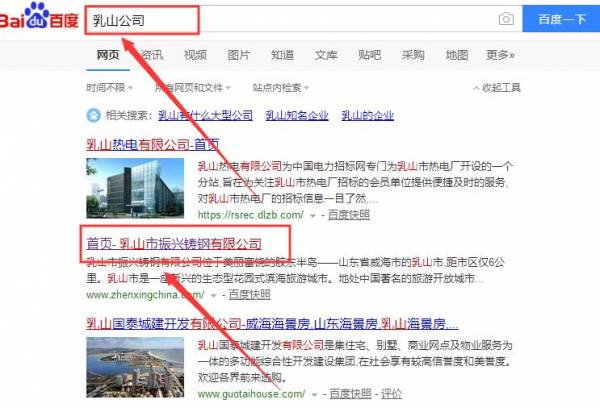Click the 百度一下 search button
Viewport: 600px width, 408px height.
(561, 19)
